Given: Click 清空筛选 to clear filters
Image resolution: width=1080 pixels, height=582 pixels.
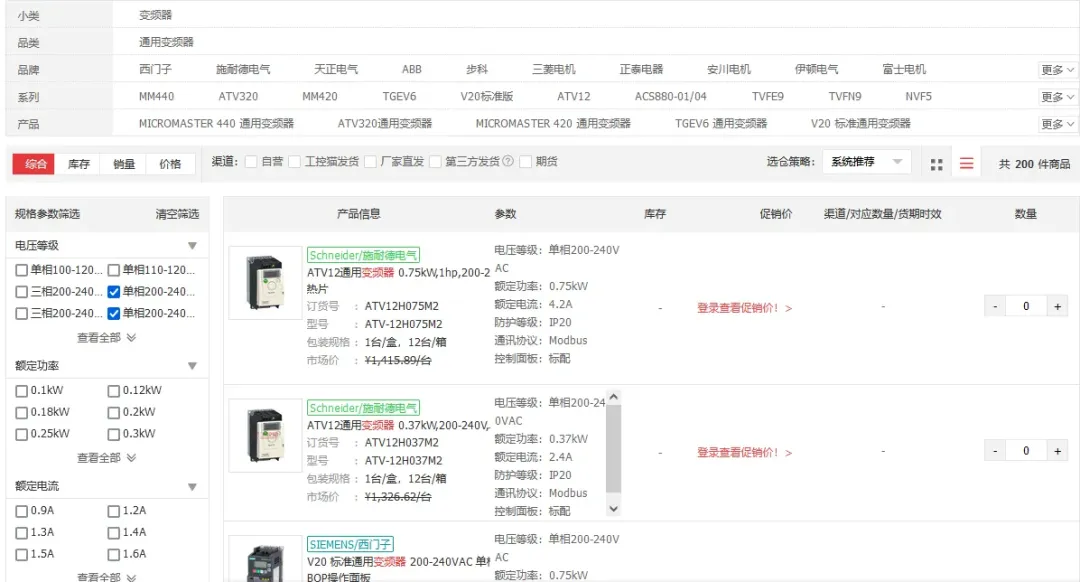Looking at the screenshot, I should point(177,214).
